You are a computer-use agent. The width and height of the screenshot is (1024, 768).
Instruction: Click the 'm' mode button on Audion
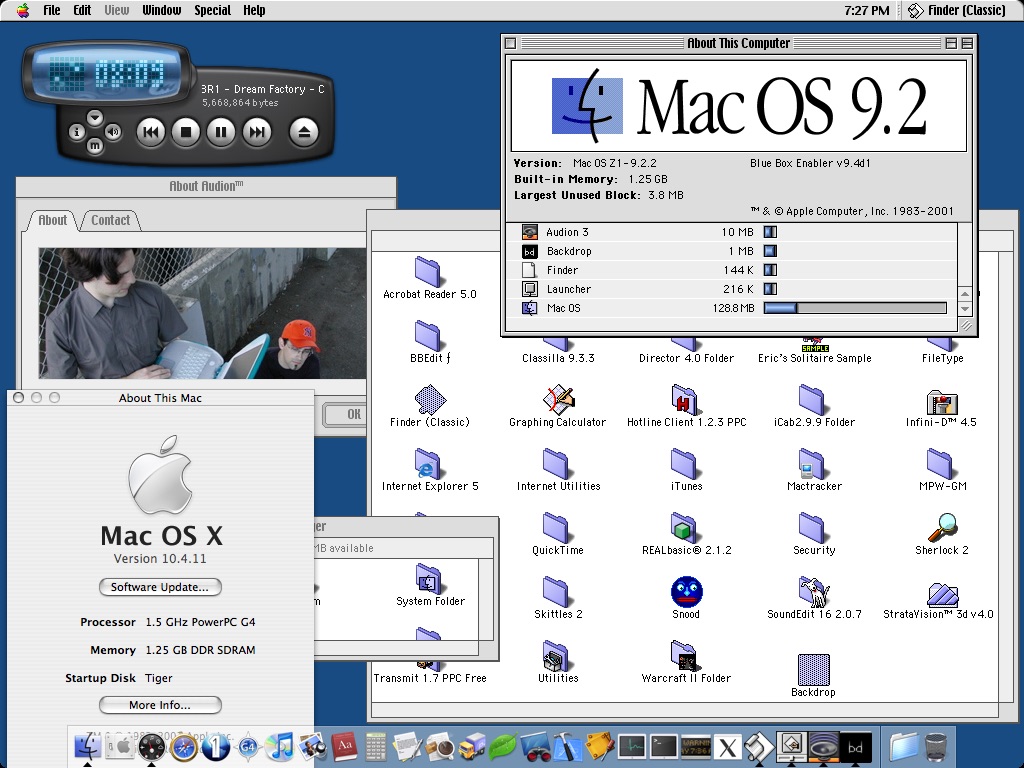click(95, 146)
